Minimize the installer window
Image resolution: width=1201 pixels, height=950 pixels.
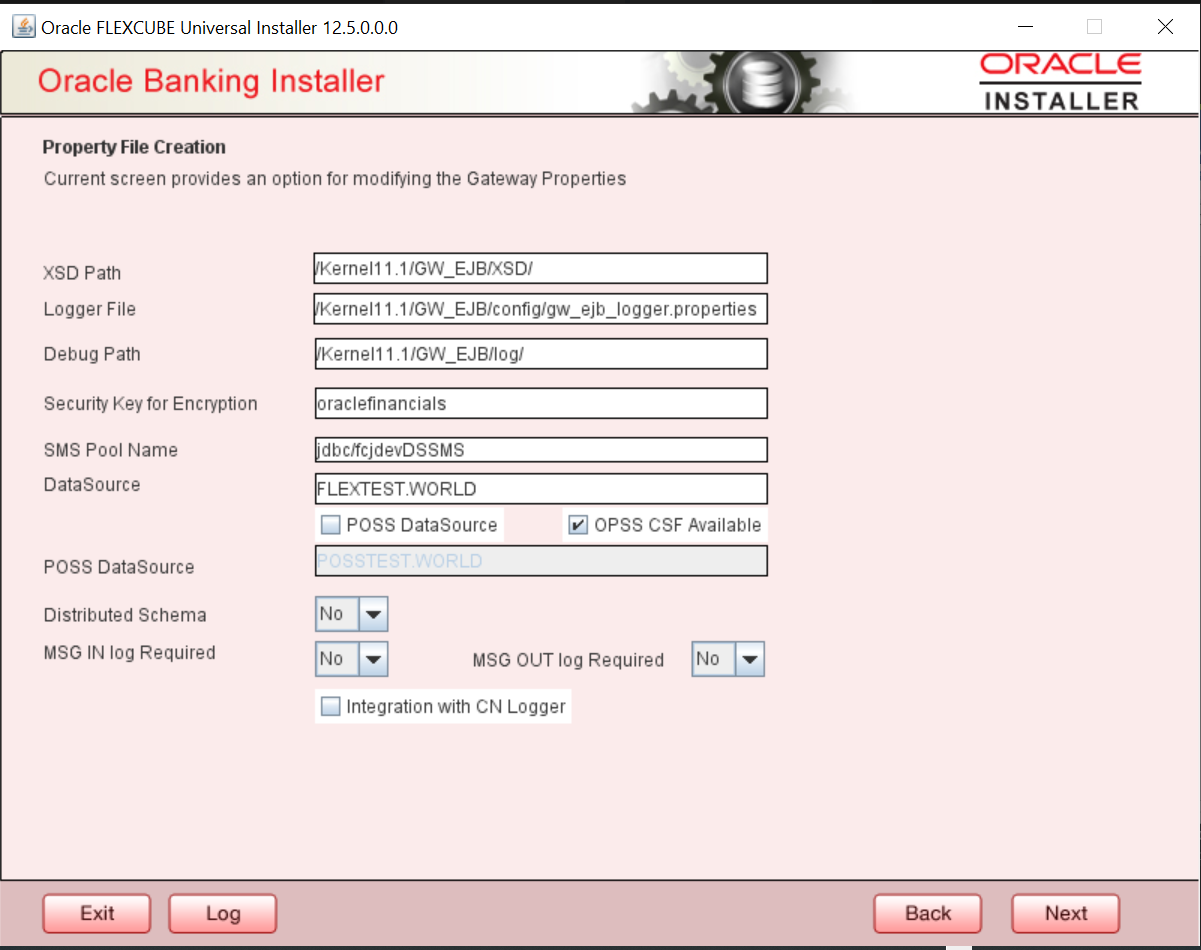tap(1024, 27)
